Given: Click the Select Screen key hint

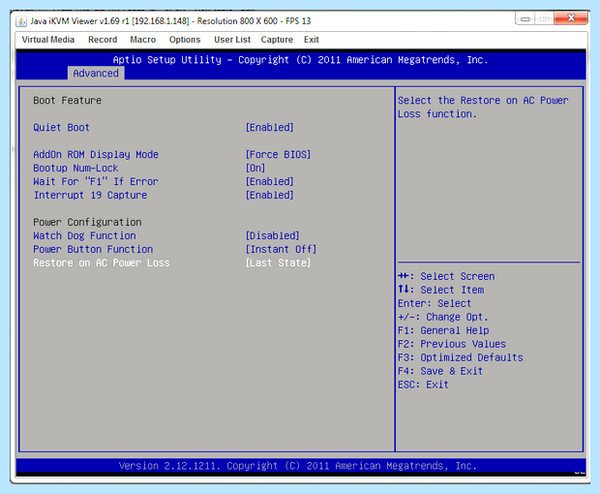Looking at the screenshot, I should (x=446, y=276).
